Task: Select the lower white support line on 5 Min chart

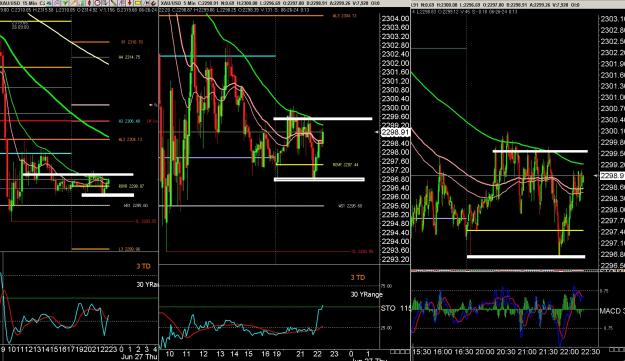Action: coord(319,179)
